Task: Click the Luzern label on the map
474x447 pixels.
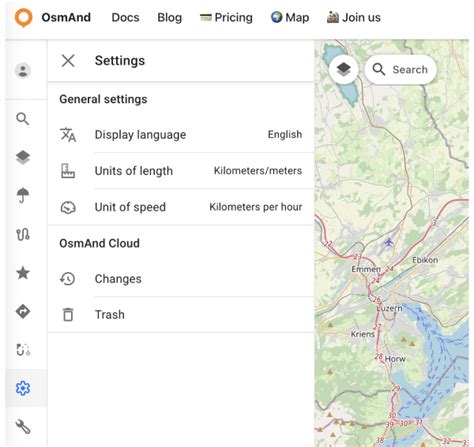Action: [389, 308]
